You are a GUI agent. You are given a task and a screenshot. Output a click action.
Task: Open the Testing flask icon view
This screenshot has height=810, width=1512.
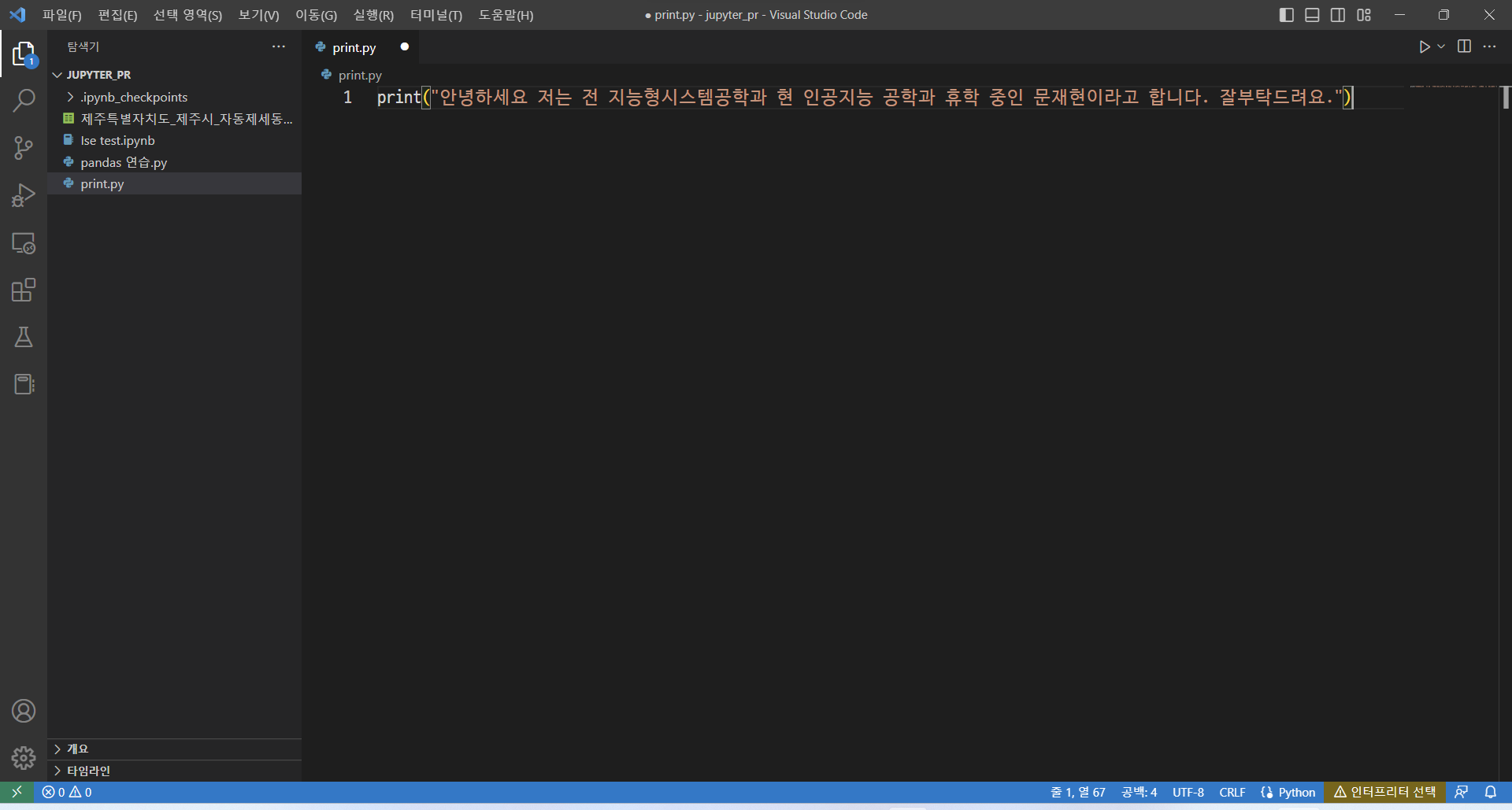pyautogui.click(x=24, y=338)
